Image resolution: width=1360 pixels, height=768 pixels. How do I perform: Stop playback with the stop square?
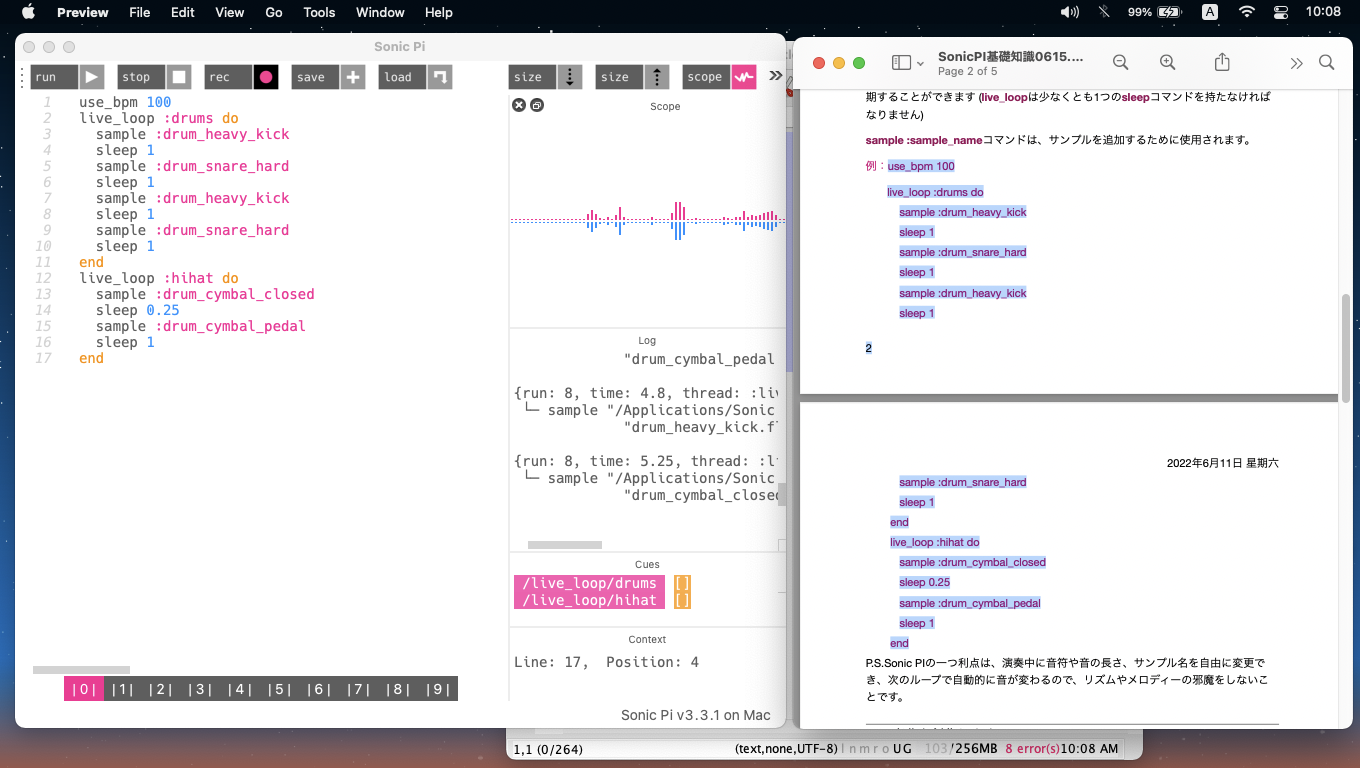coord(179,77)
